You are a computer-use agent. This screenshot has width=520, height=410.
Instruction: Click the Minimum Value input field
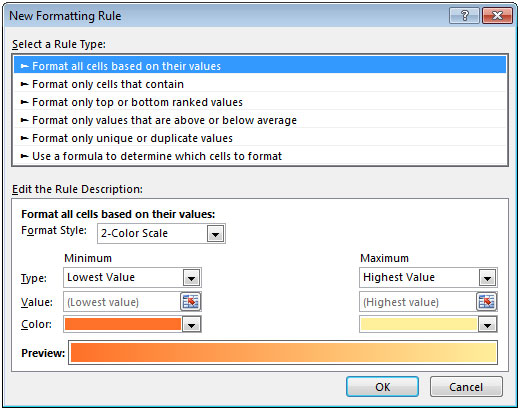pos(122,302)
